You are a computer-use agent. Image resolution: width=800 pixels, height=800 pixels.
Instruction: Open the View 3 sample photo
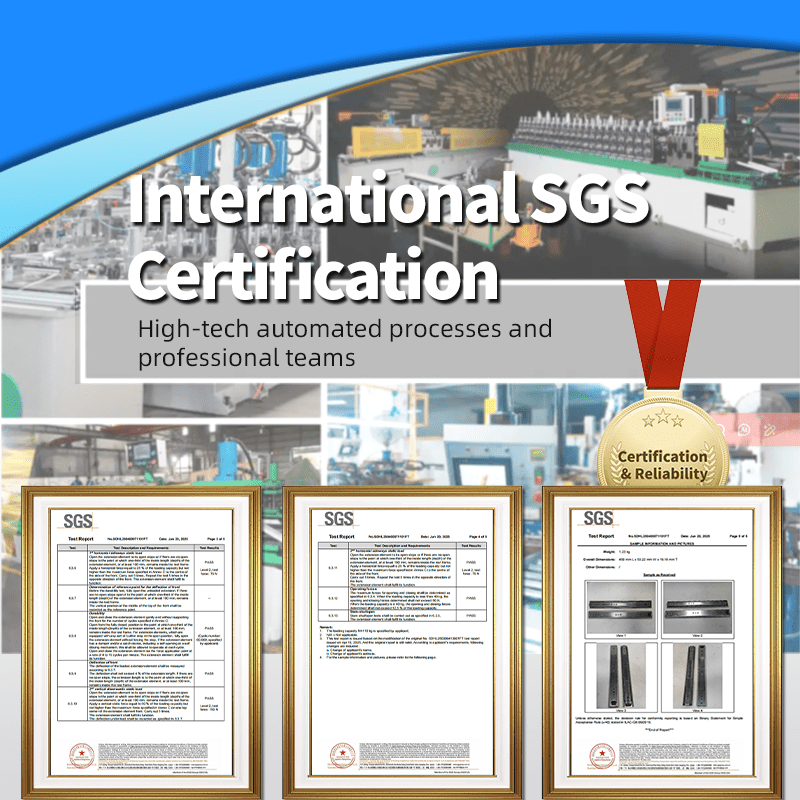tap(622, 675)
